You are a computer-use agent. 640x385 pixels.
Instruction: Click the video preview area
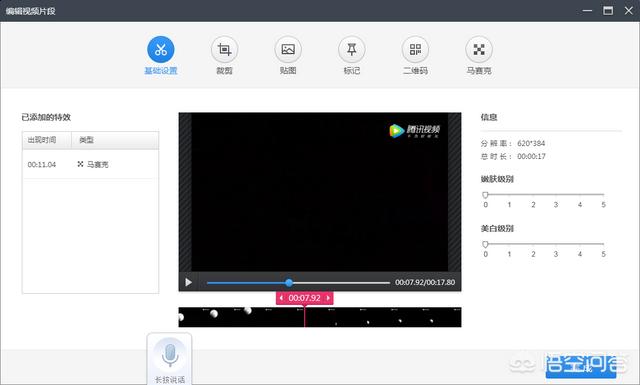[x=320, y=192]
